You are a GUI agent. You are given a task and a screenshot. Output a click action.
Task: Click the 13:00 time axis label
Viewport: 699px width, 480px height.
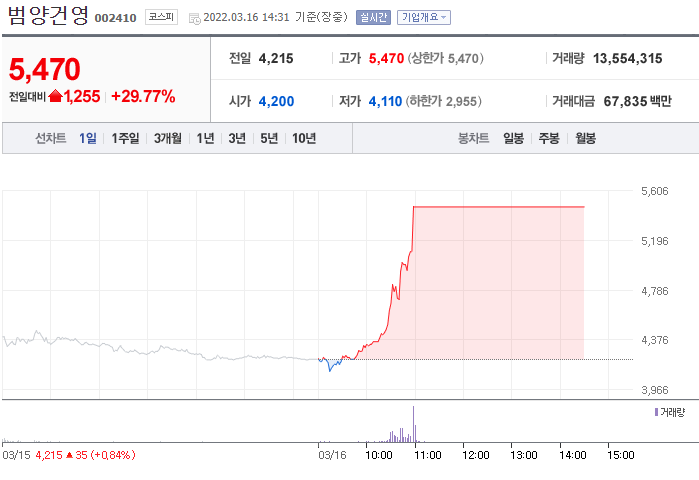coord(524,455)
